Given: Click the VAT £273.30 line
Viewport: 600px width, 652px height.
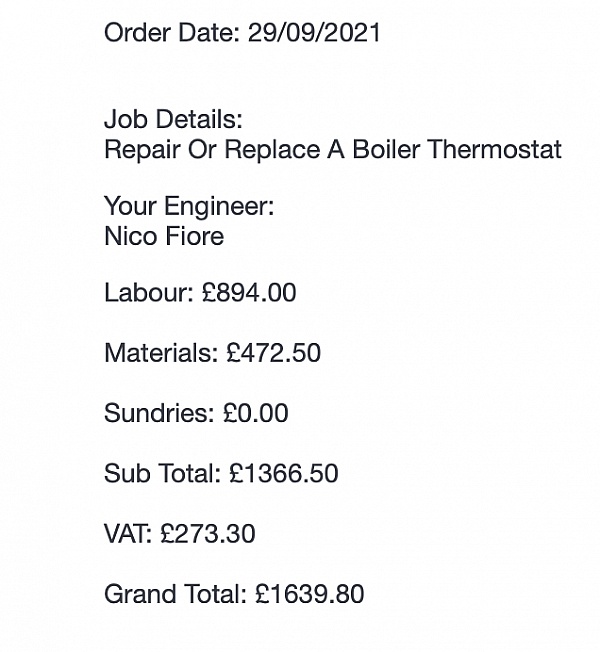Looking at the screenshot, I should pos(180,533).
